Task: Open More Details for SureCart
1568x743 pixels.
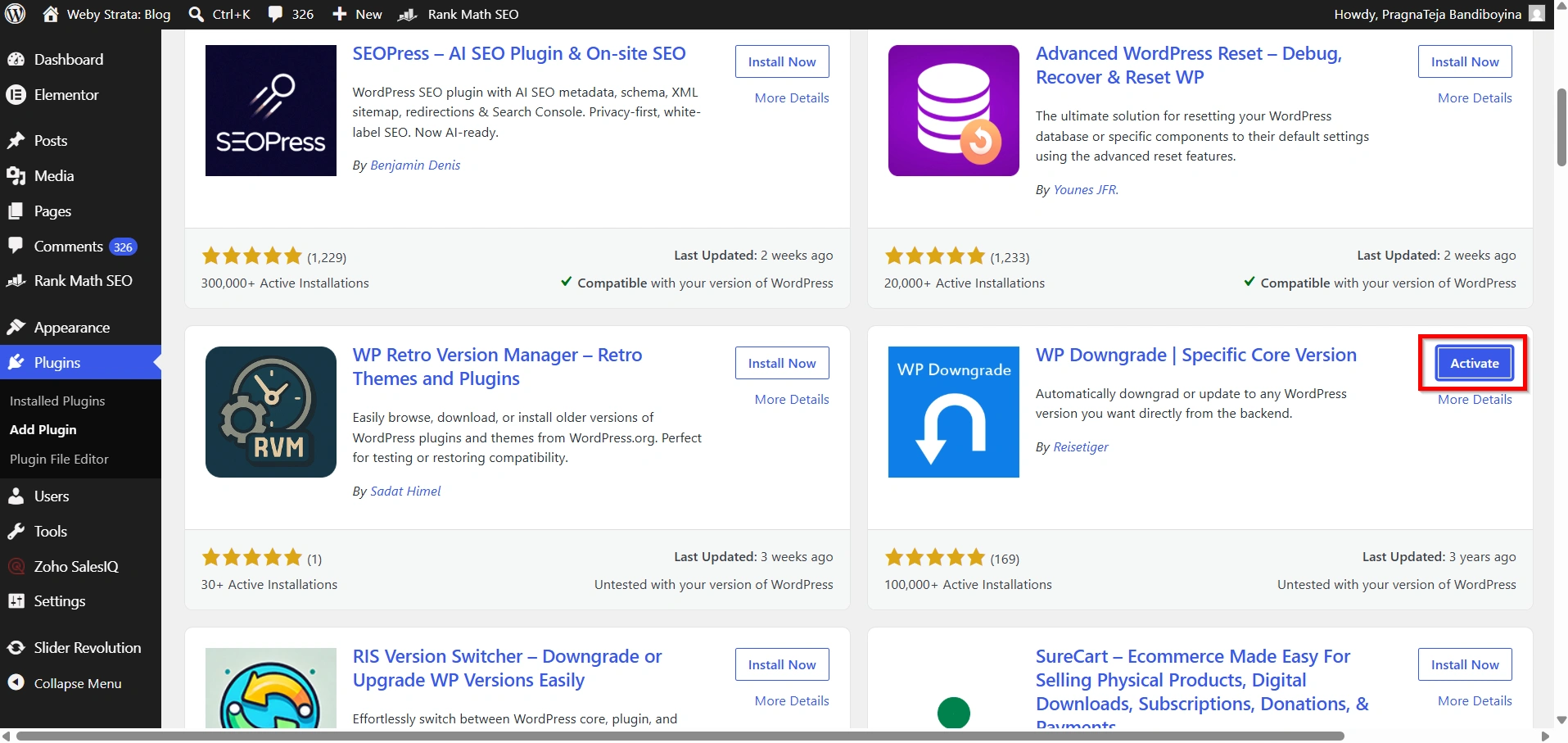Action: [1475, 700]
